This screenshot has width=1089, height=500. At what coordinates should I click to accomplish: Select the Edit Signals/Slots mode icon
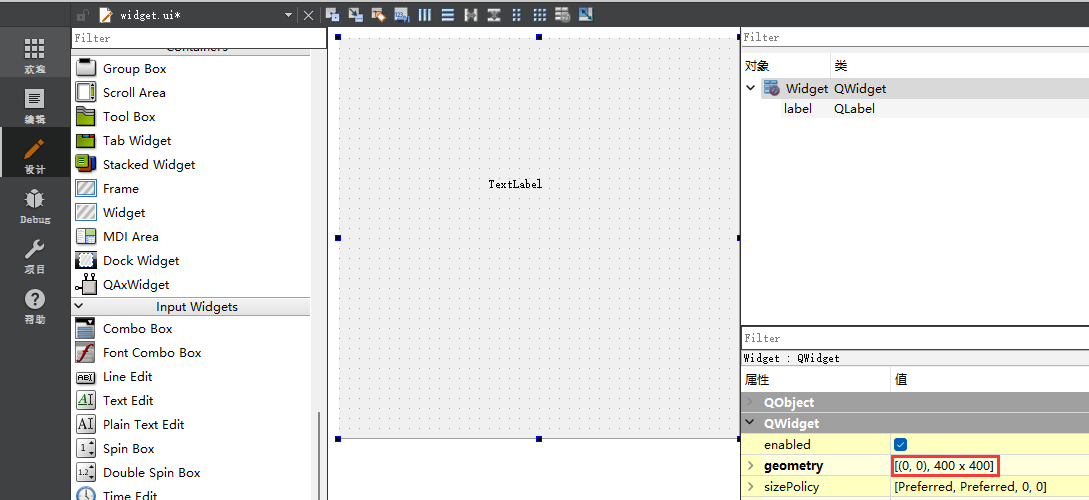click(x=356, y=14)
